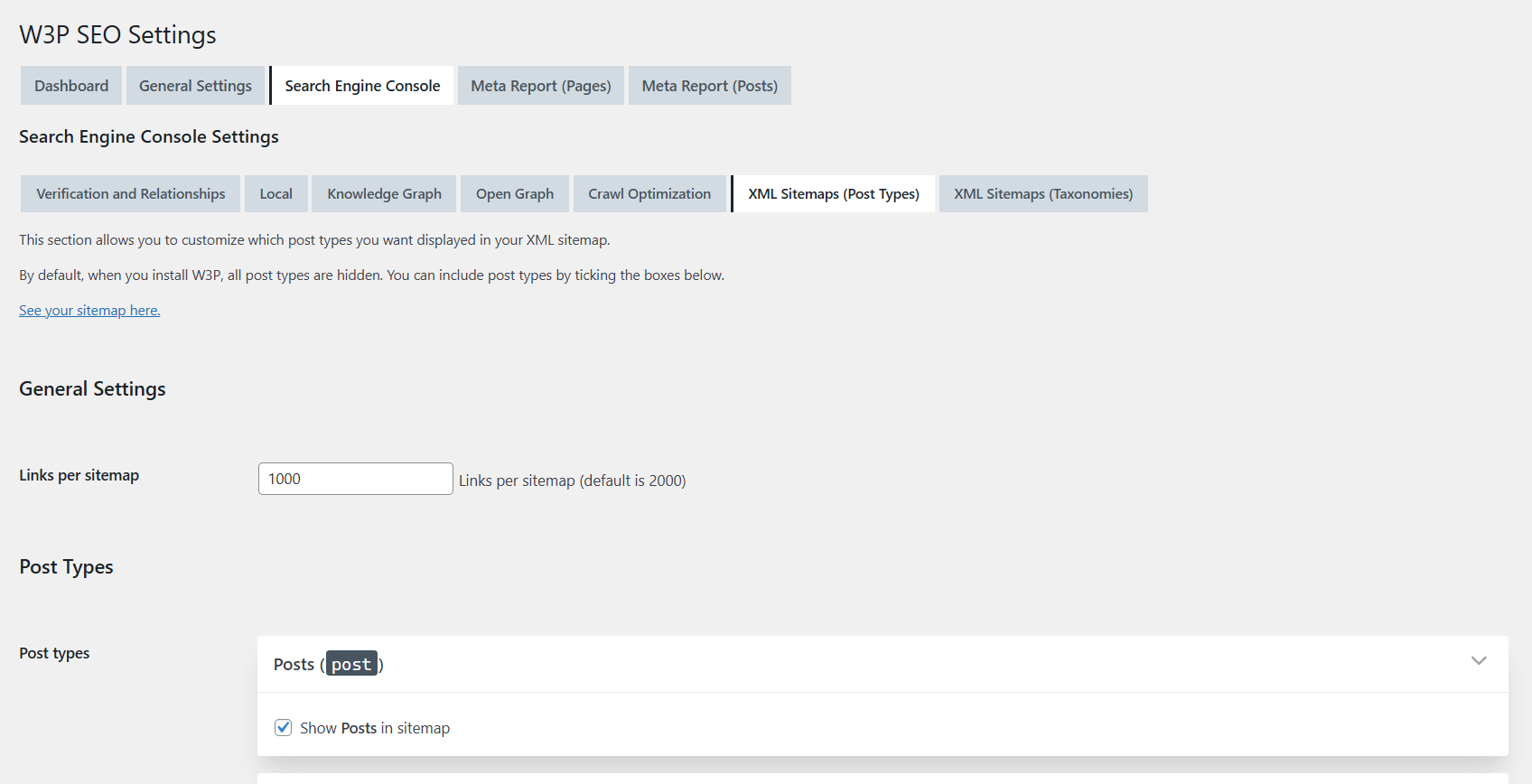Click the 'This section allows you' description
The height and width of the screenshot is (784, 1532).
click(314, 240)
